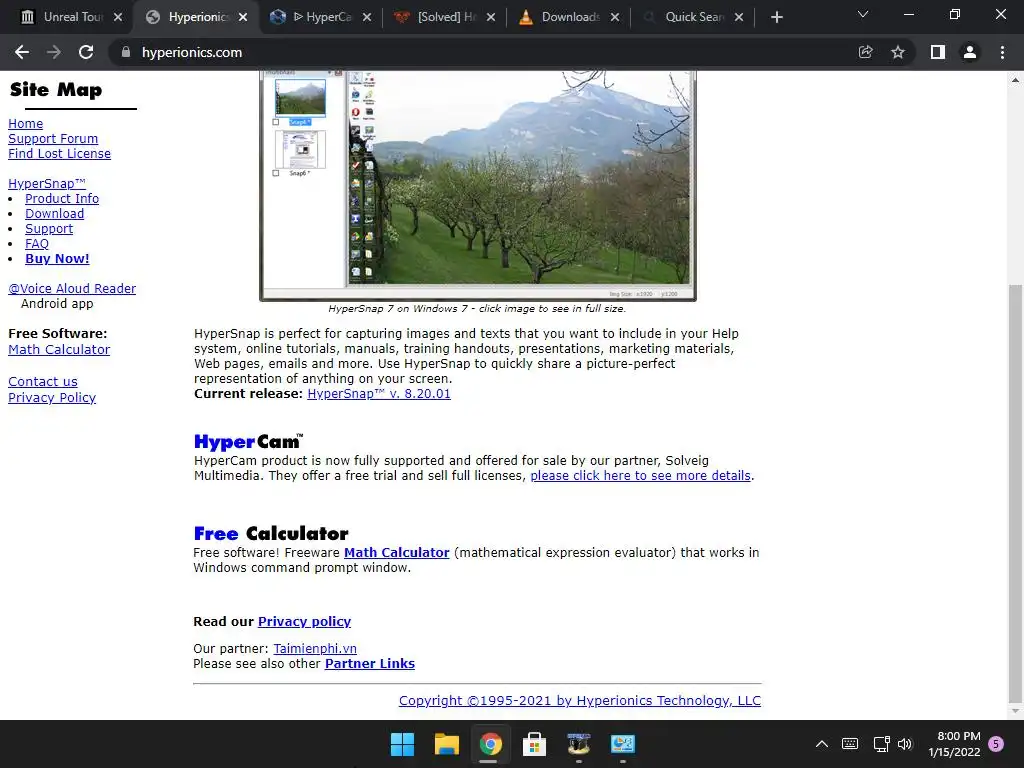Open File Explorer from the taskbar
This screenshot has height=768, width=1024.
point(447,744)
